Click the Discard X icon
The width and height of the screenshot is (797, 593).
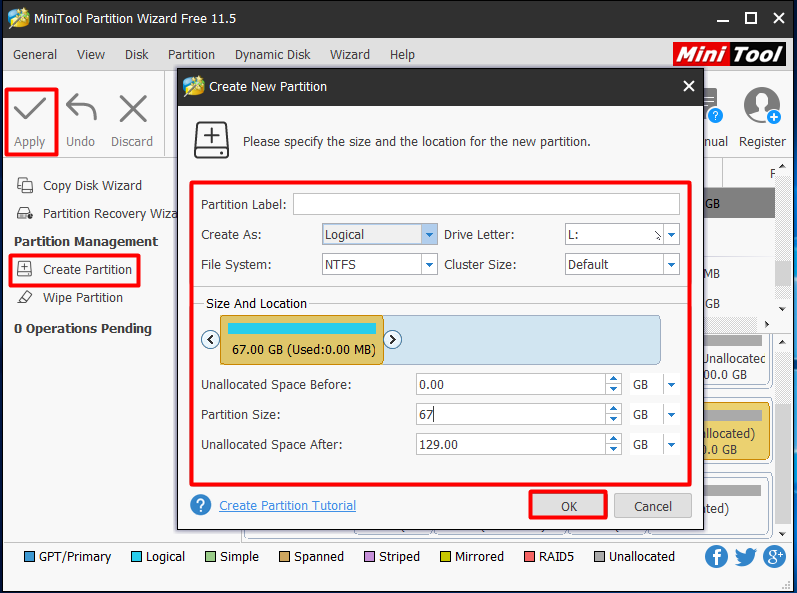coord(132,110)
